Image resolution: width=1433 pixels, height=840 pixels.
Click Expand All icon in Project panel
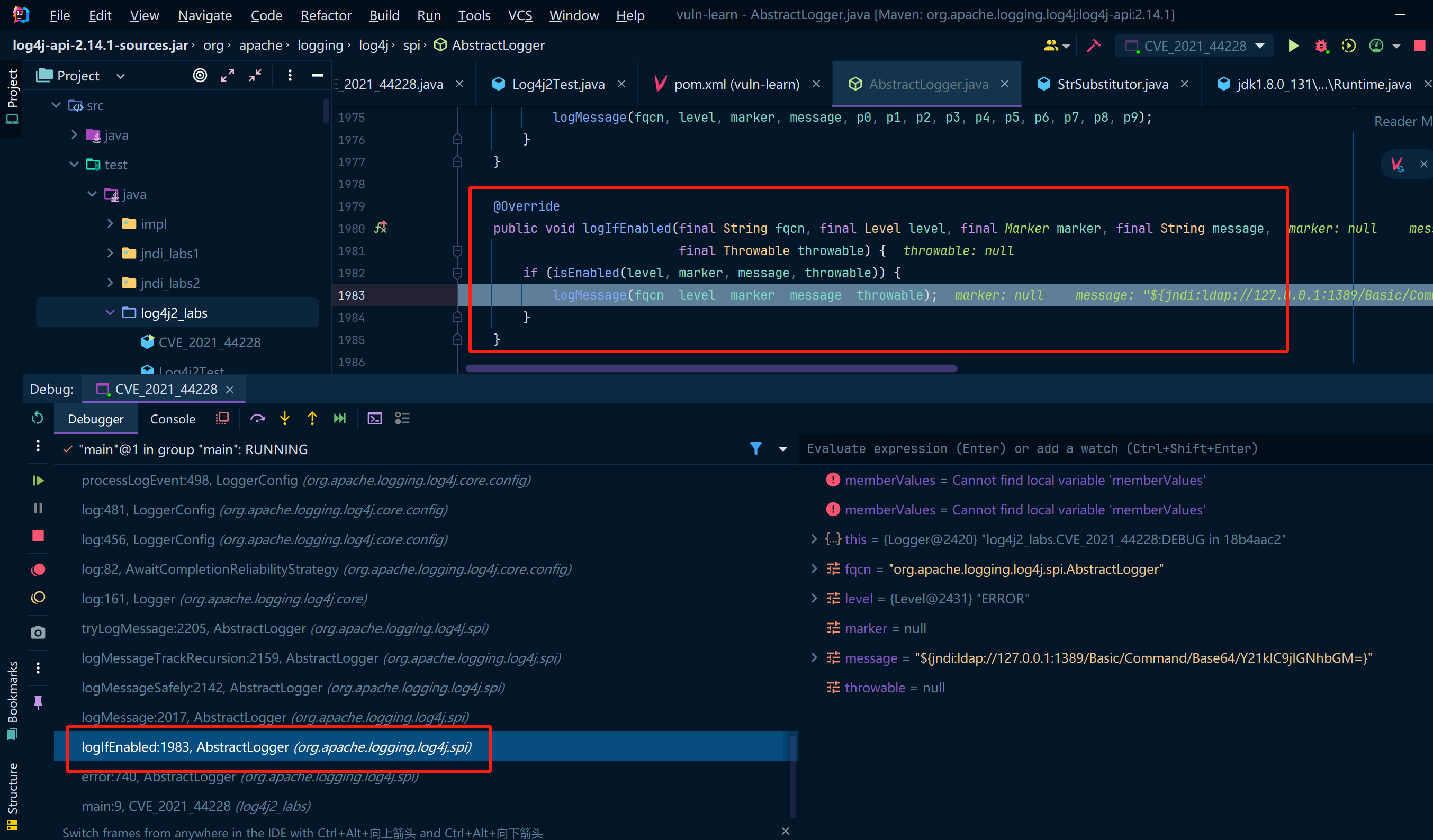[x=228, y=75]
